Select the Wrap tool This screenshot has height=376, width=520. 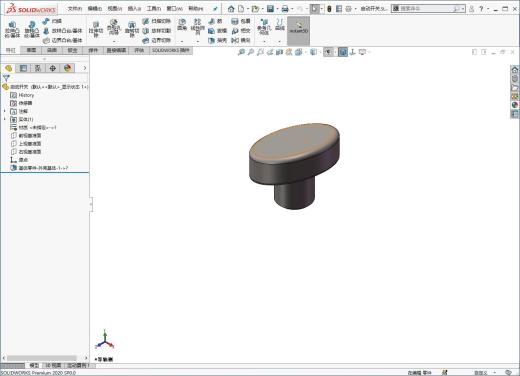pyautogui.click(x=241, y=21)
